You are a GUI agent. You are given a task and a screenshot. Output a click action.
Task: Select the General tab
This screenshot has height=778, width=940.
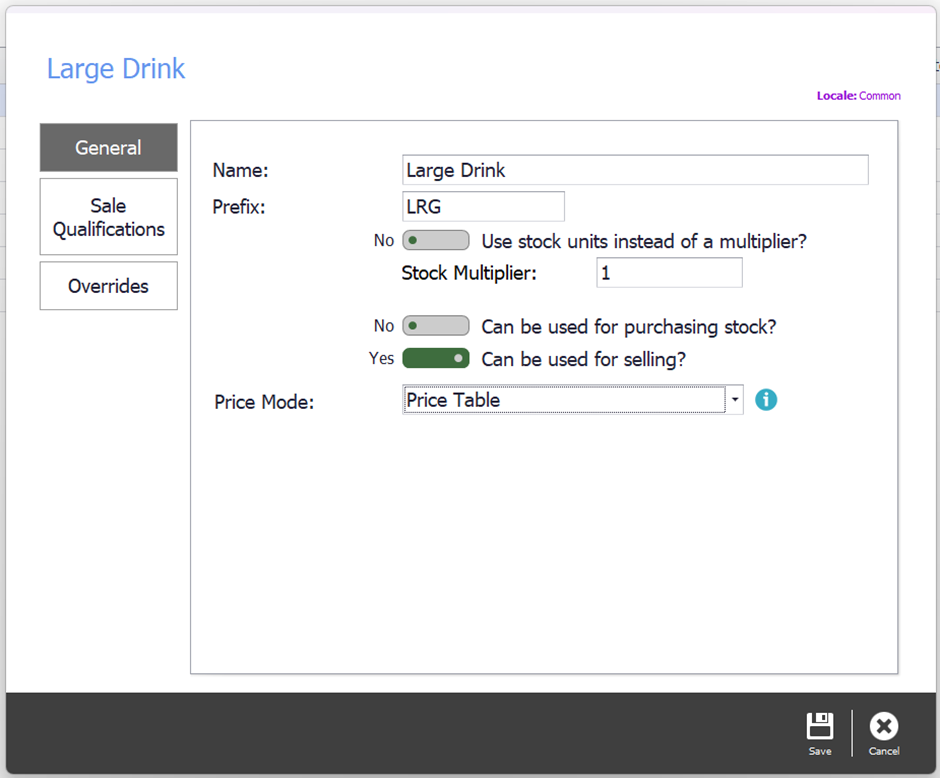[x=109, y=147]
